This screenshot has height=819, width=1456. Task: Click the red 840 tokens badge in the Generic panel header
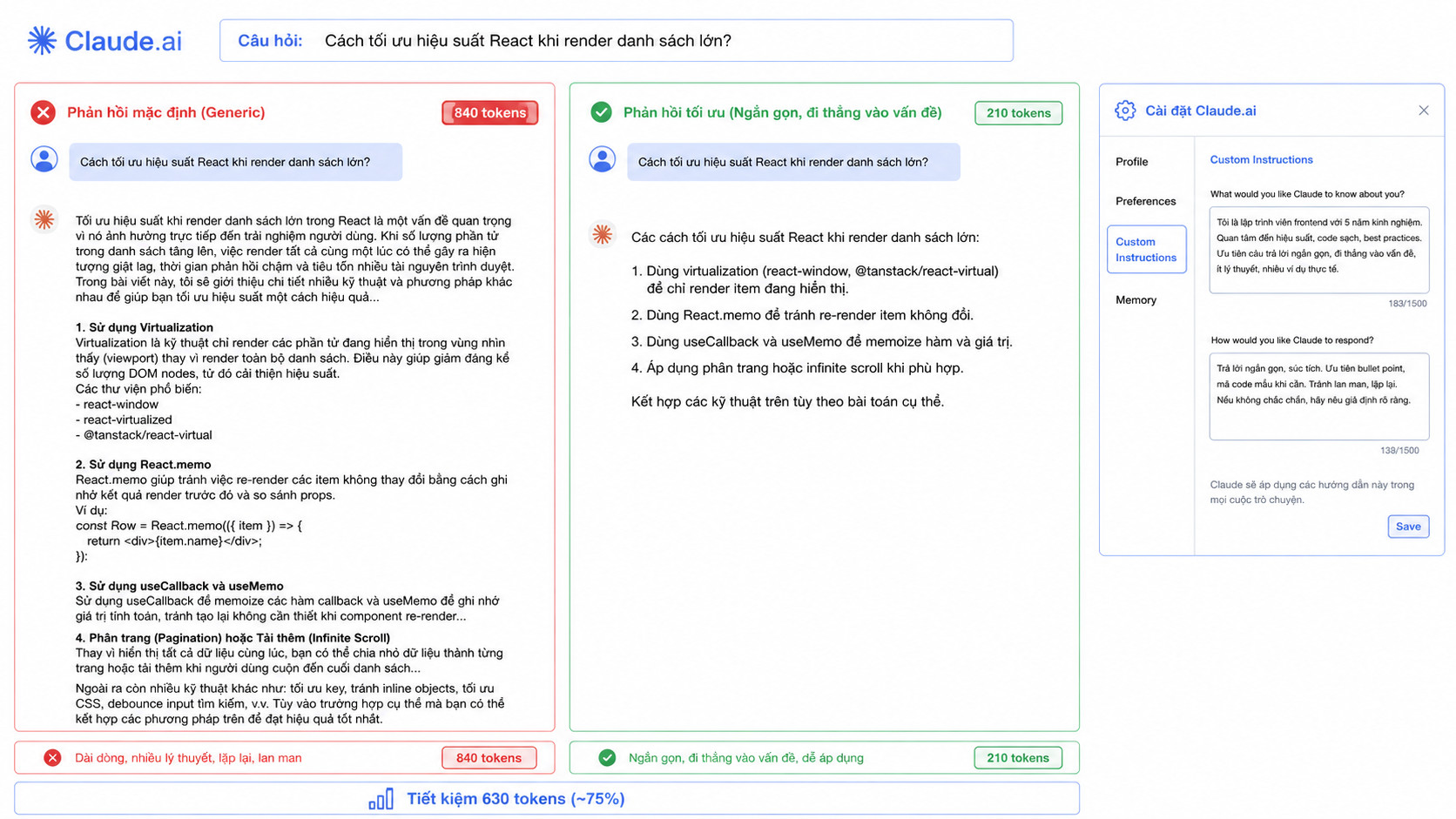coord(489,113)
